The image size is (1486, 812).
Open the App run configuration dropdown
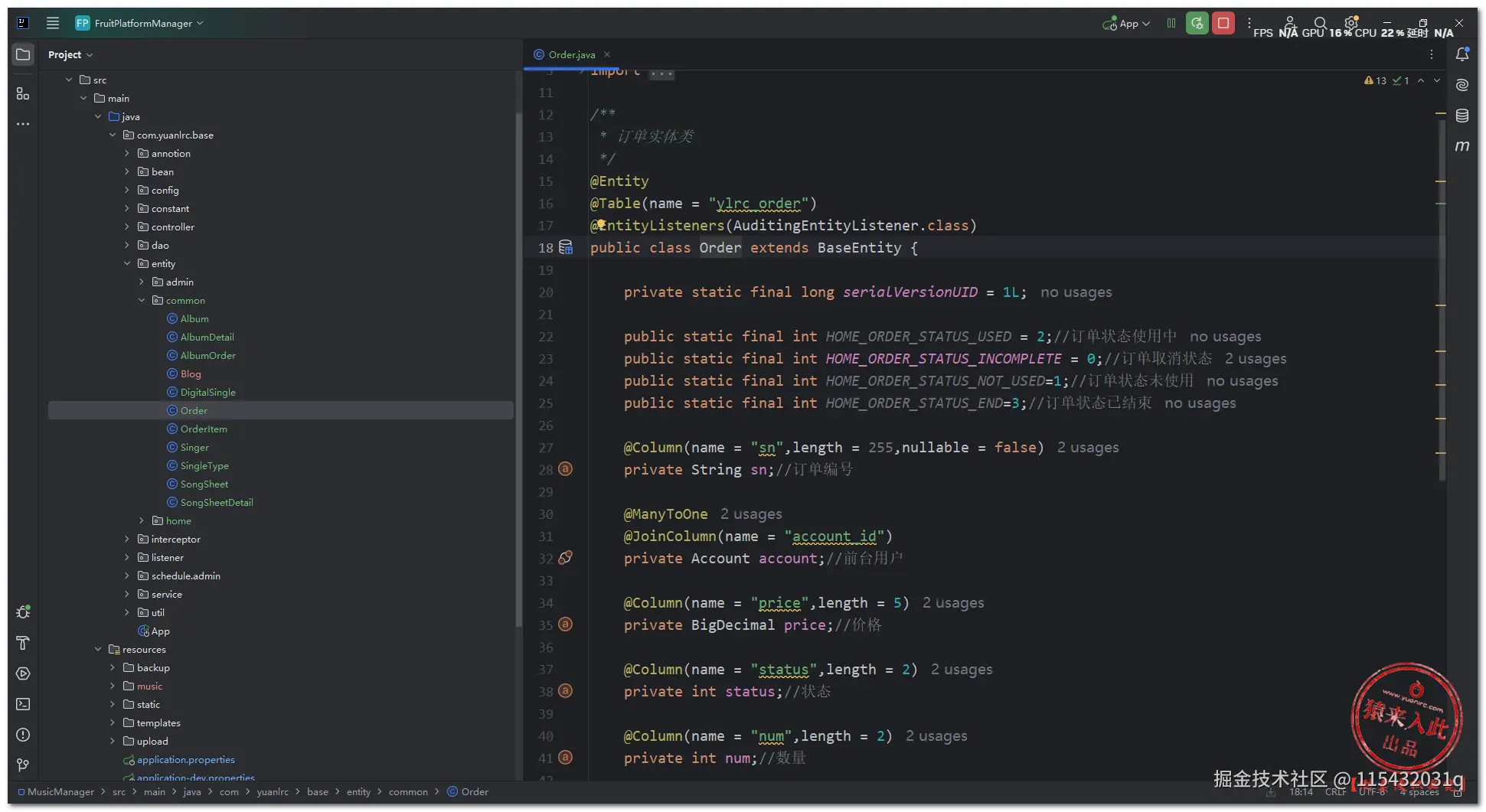(1126, 24)
